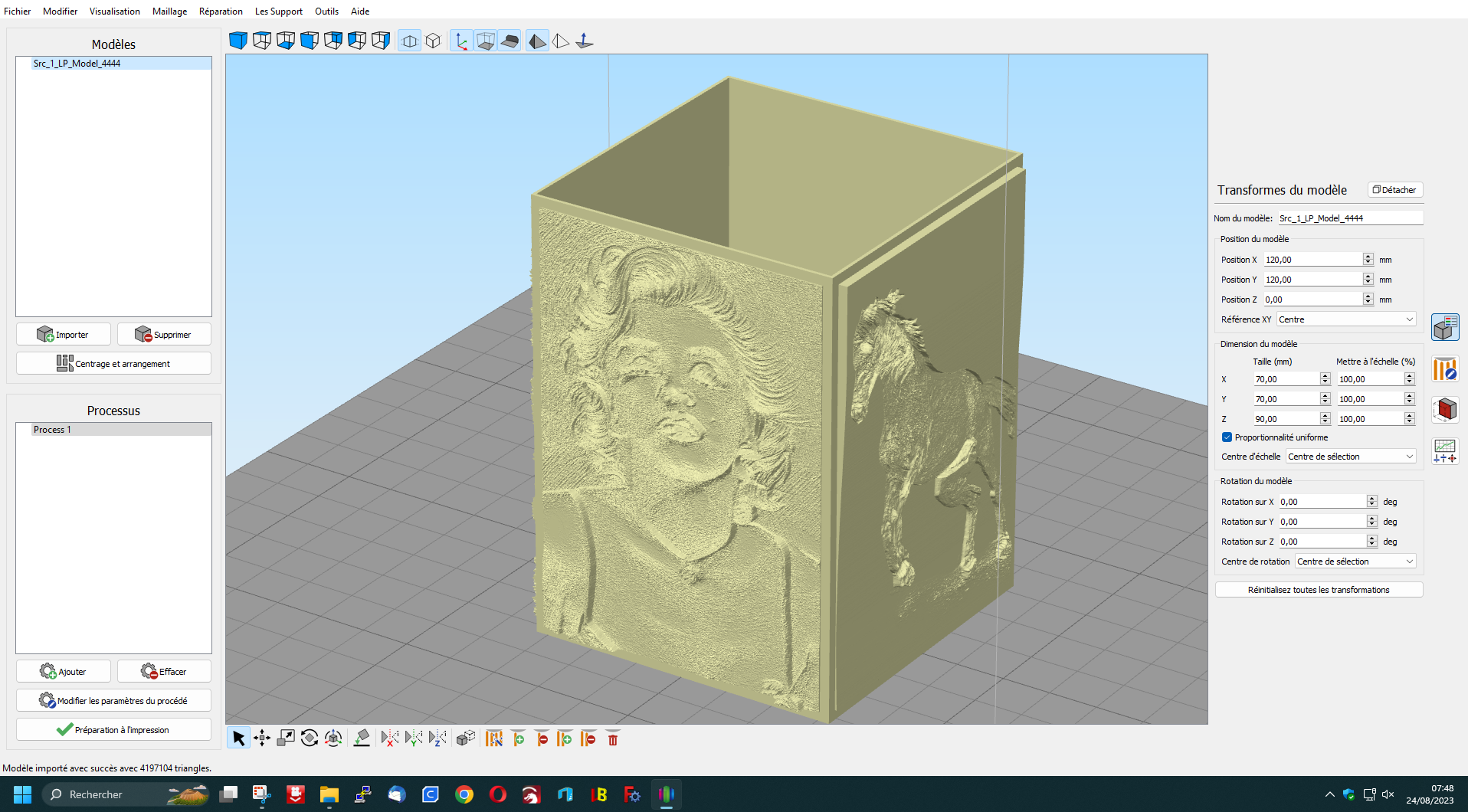Open the Centre de rotation dropdown

click(x=1355, y=562)
